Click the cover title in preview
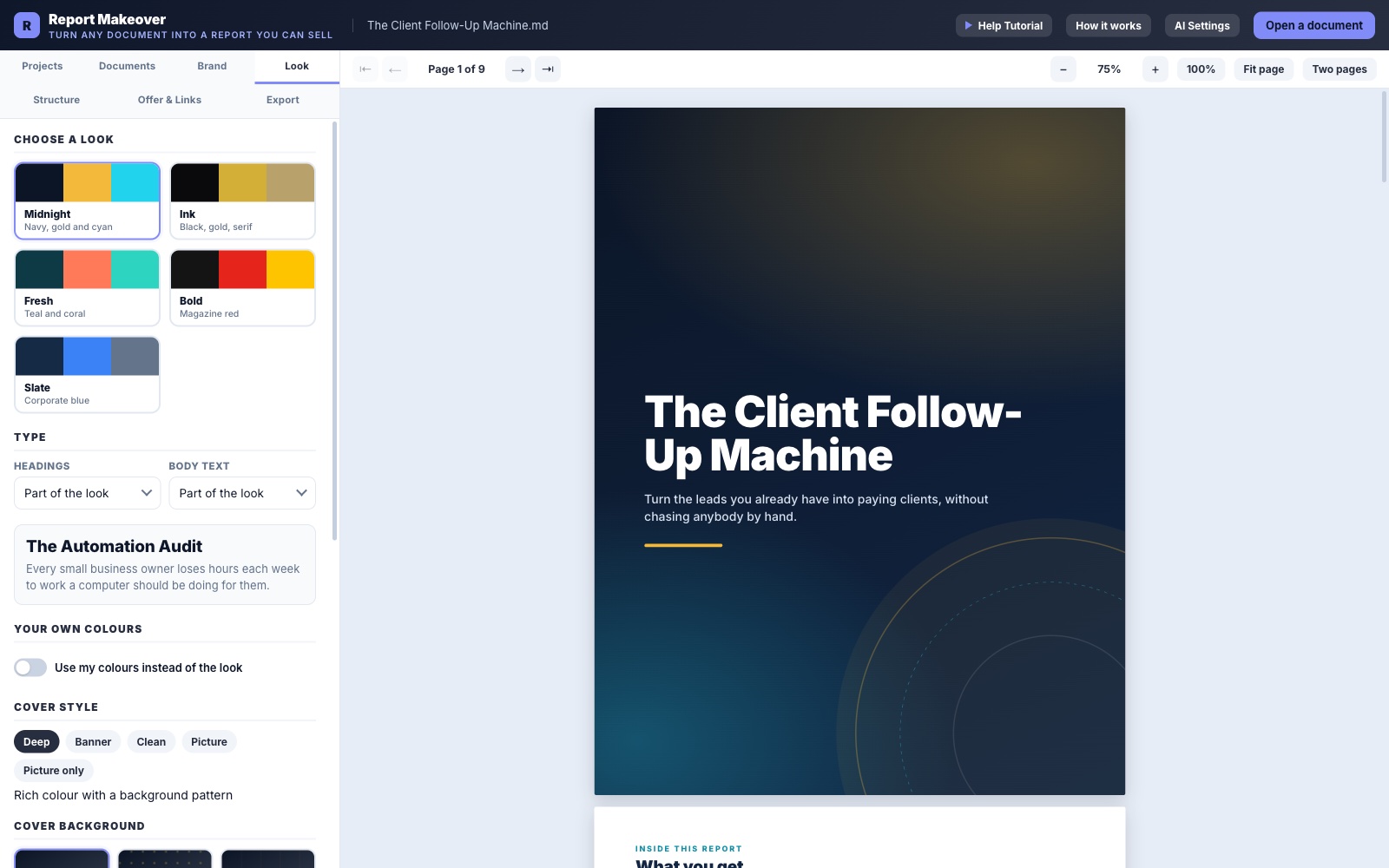Image resolution: width=1389 pixels, height=868 pixels. (833, 433)
